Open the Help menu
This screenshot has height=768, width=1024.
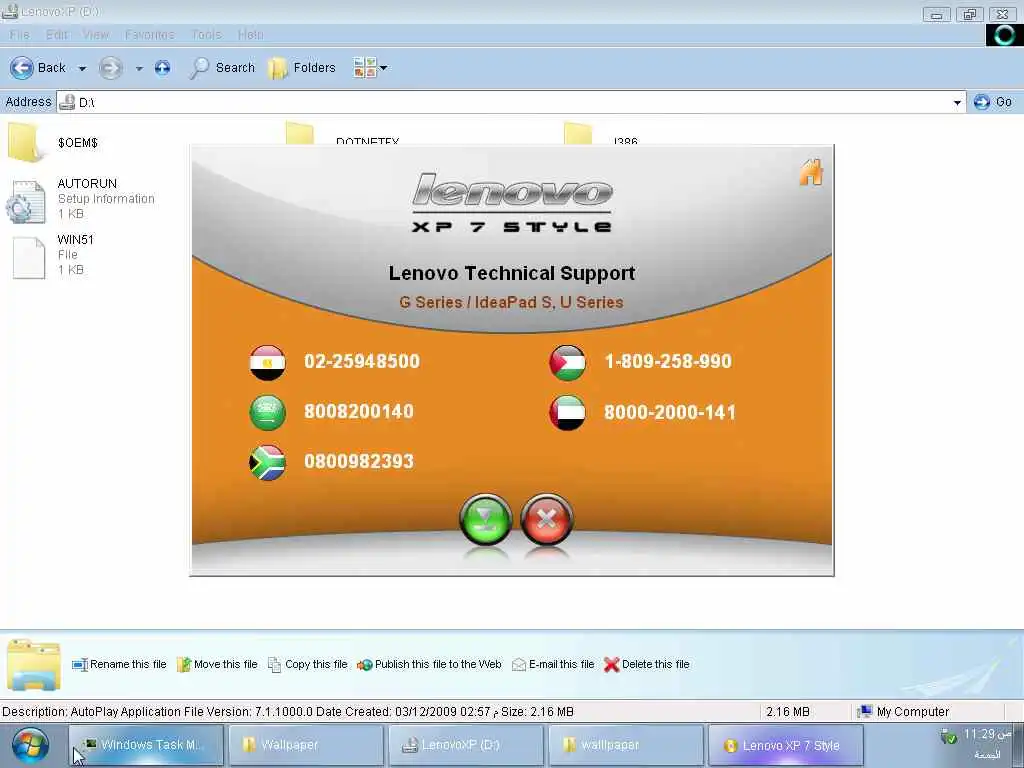point(251,35)
